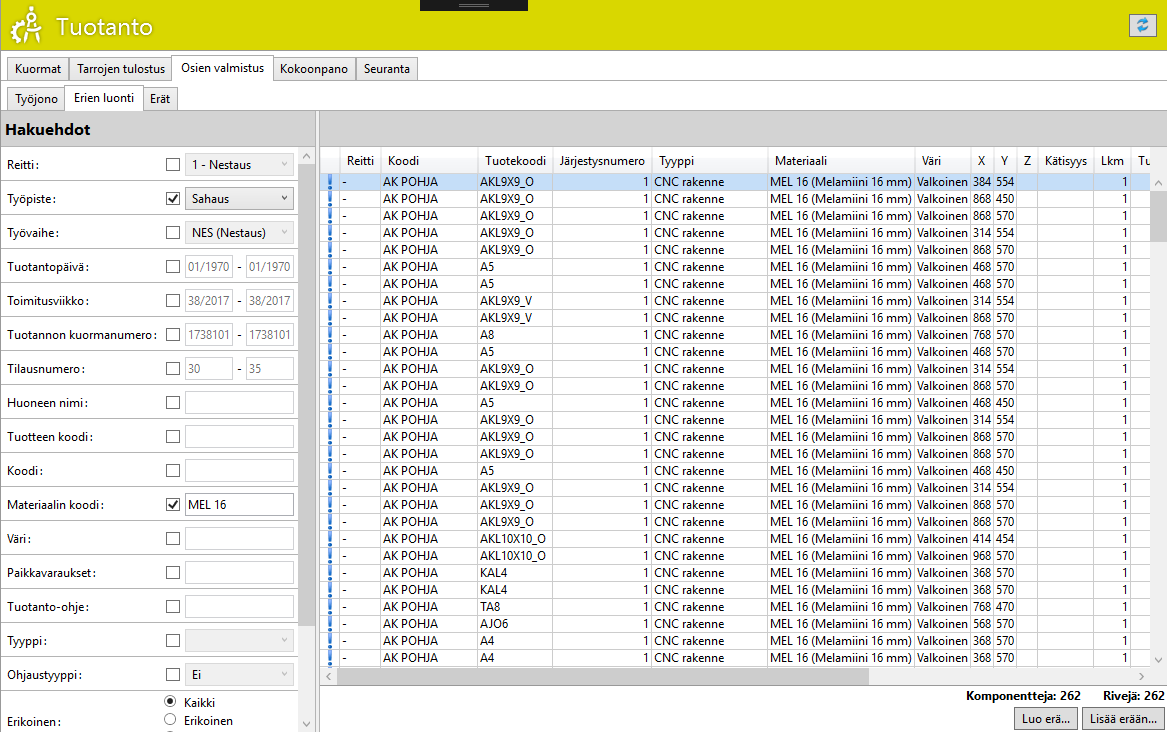Click the table's horizontal scroll-left arrow
The image size is (1167, 732).
click(x=328, y=676)
